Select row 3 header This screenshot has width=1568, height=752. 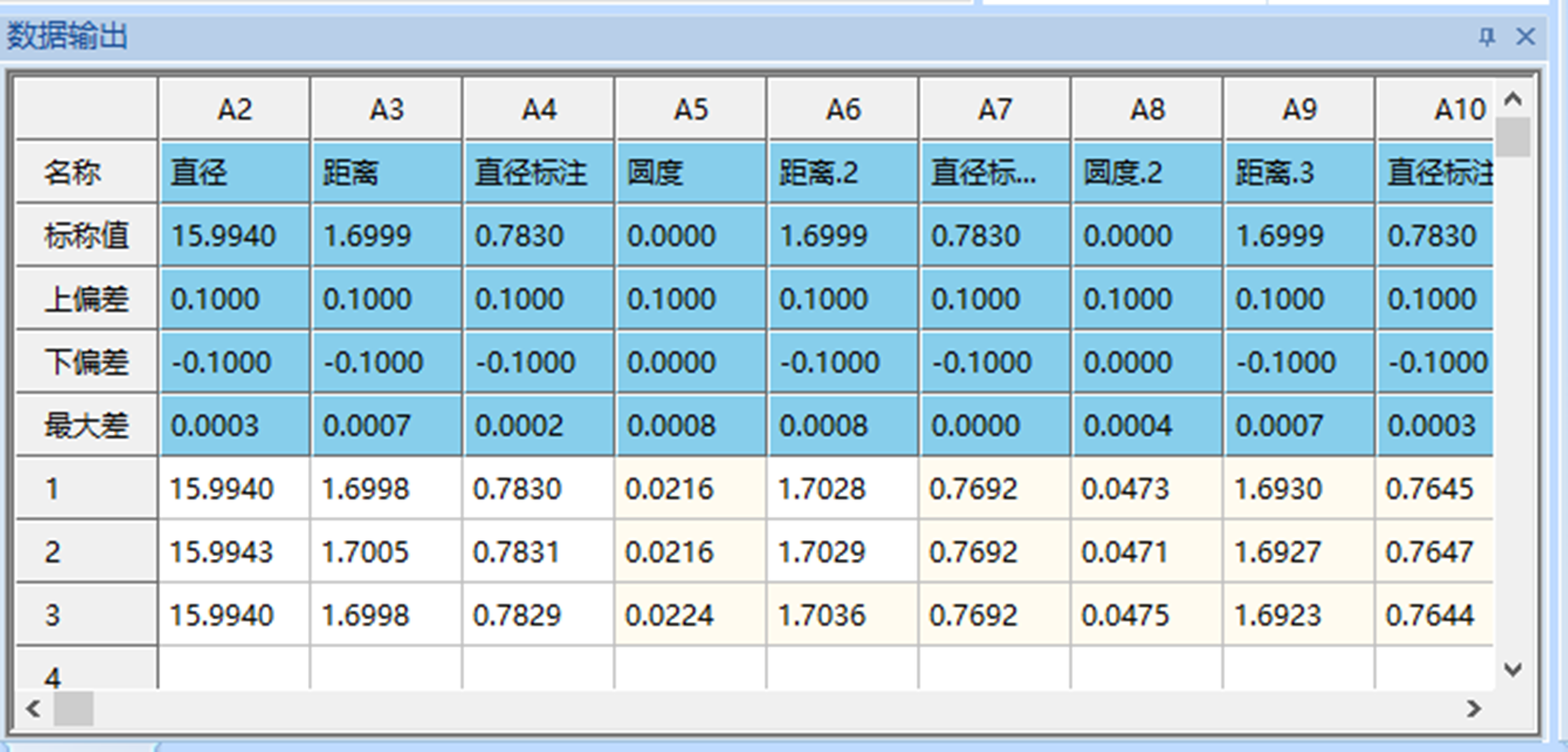(x=86, y=615)
